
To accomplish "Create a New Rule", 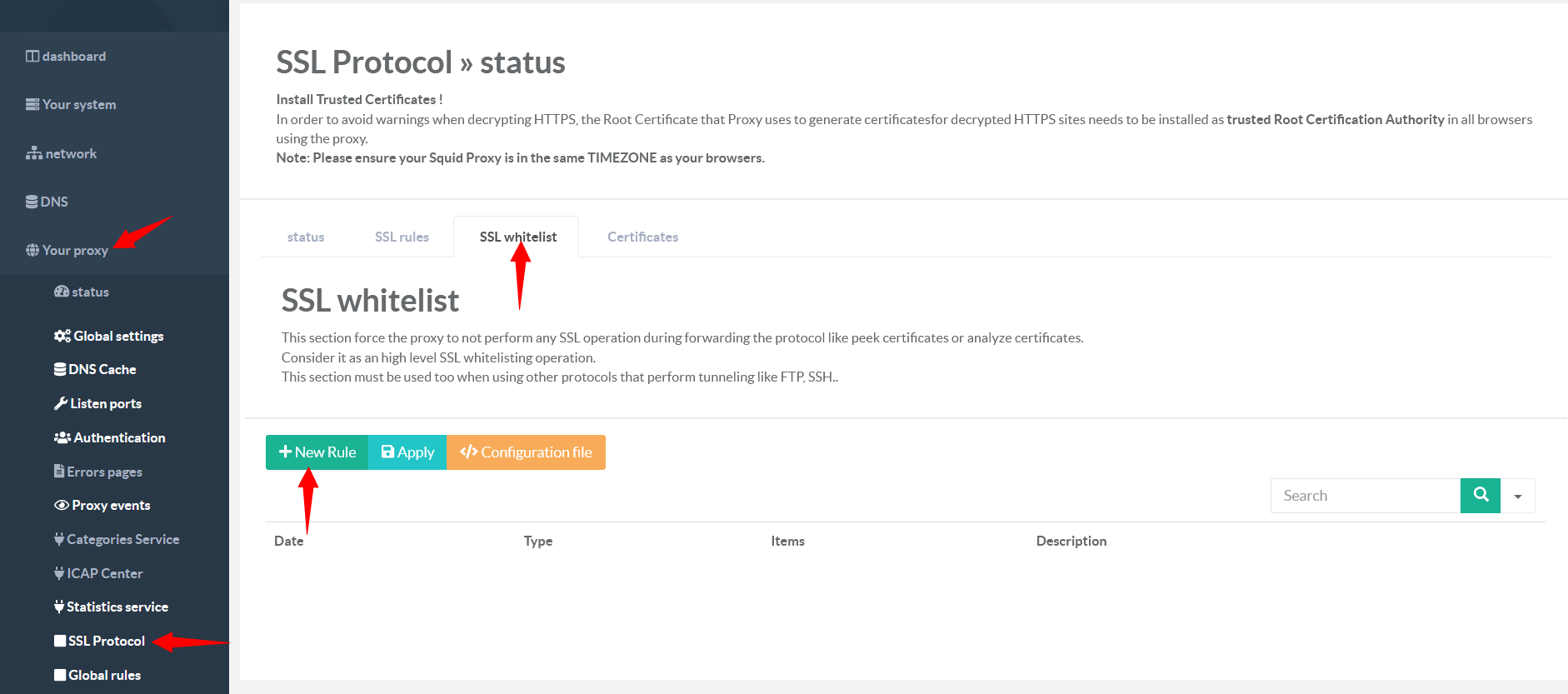I will tap(317, 452).
